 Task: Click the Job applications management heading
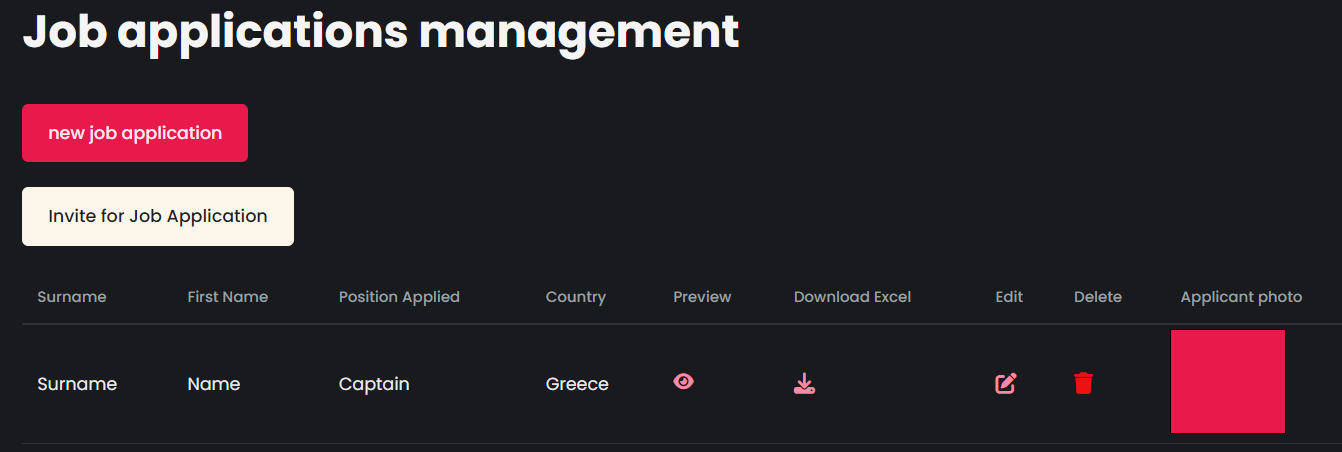click(x=381, y=32)
